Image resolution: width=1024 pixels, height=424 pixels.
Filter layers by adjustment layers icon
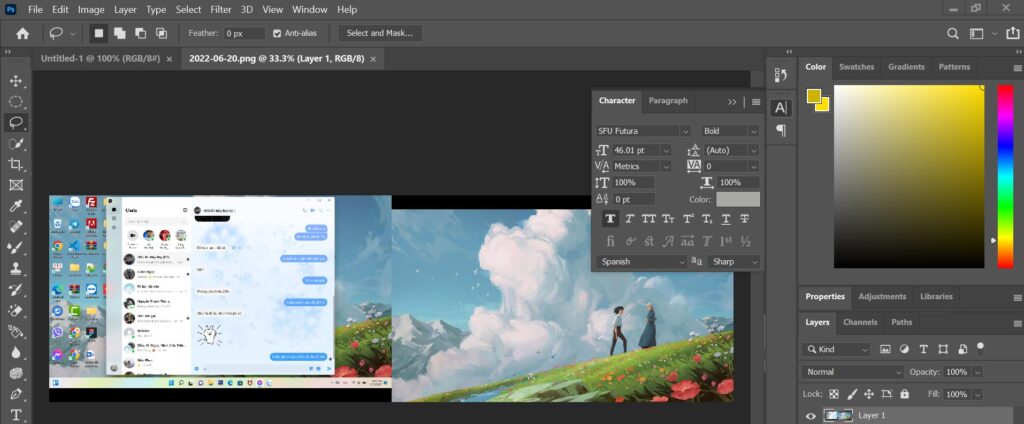pyautogui.click(x=904, y=350)
